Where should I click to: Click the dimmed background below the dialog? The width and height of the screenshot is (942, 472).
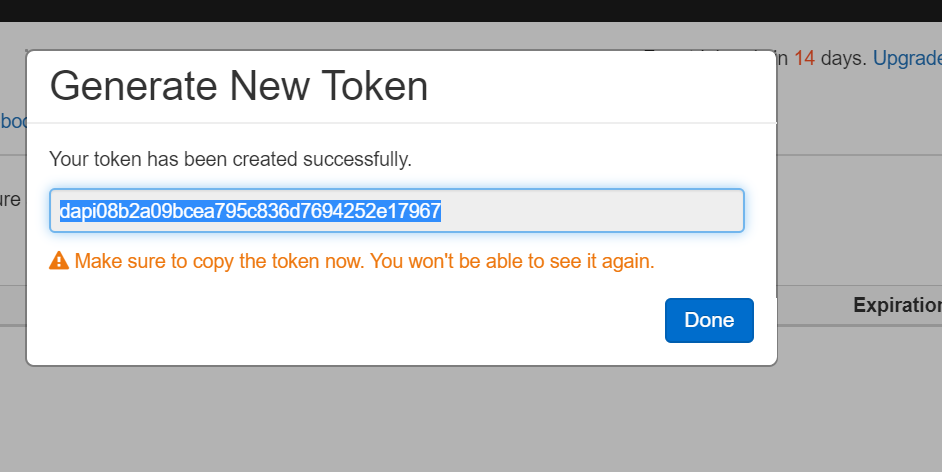click(400, 420)
